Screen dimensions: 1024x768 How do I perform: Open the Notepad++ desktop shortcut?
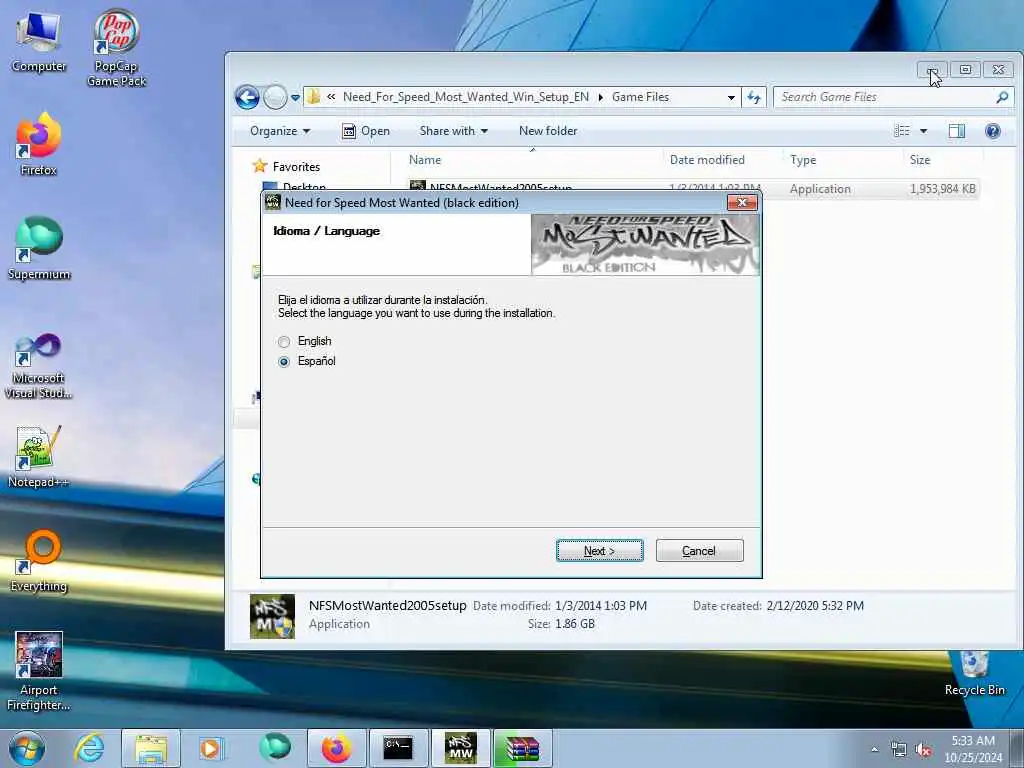39,457
